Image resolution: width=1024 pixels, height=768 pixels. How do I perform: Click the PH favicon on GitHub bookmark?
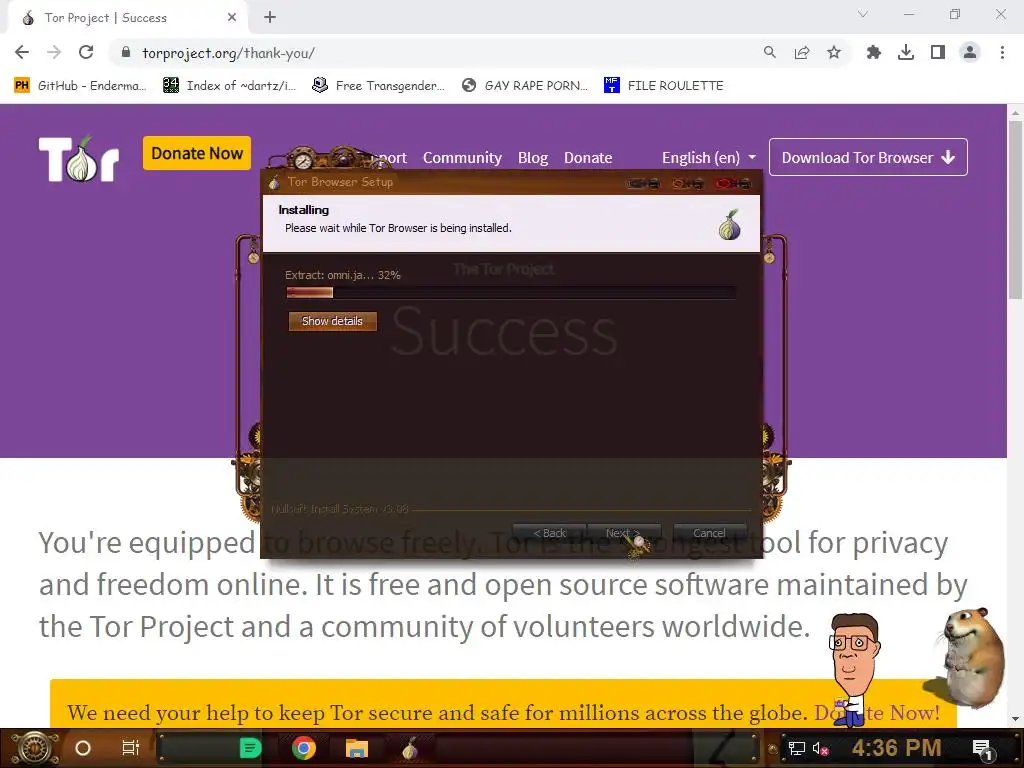coord(22,86)
